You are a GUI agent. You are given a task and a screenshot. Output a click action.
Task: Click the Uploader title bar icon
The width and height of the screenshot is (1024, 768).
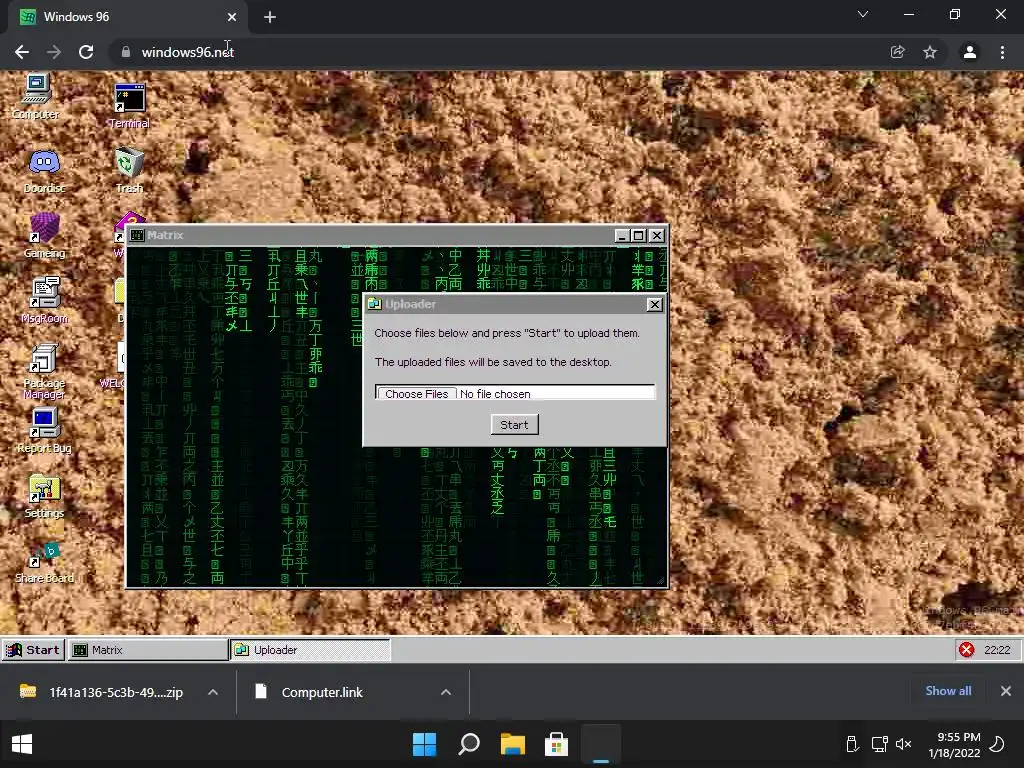coord(375,304)
